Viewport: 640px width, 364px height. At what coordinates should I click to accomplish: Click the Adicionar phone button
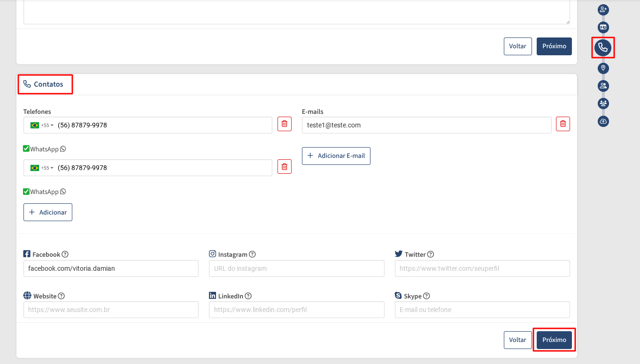tap(48, 212)
